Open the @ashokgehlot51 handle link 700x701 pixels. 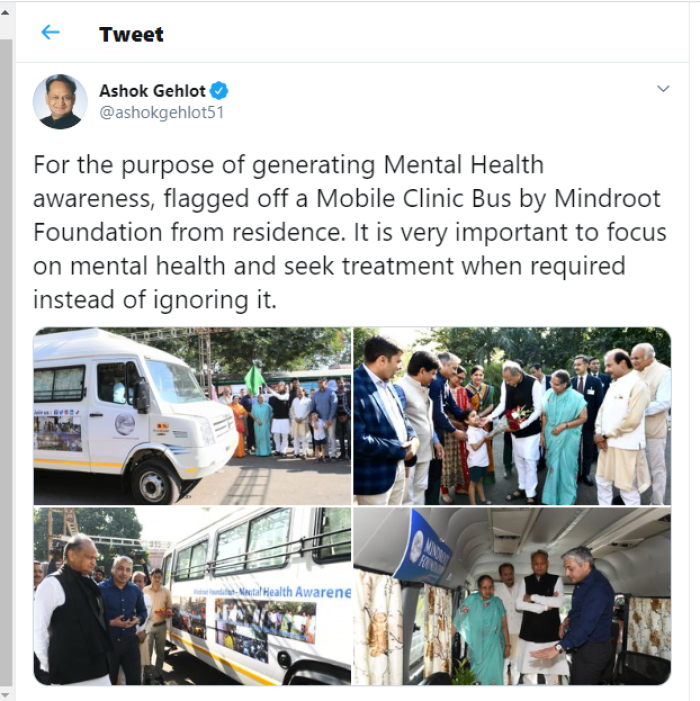[161, 112]
